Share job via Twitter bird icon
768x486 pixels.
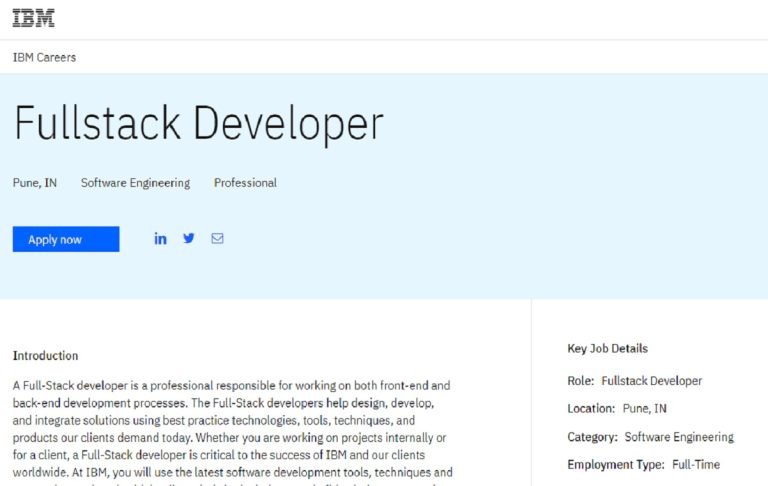click(x=189, y=238)
